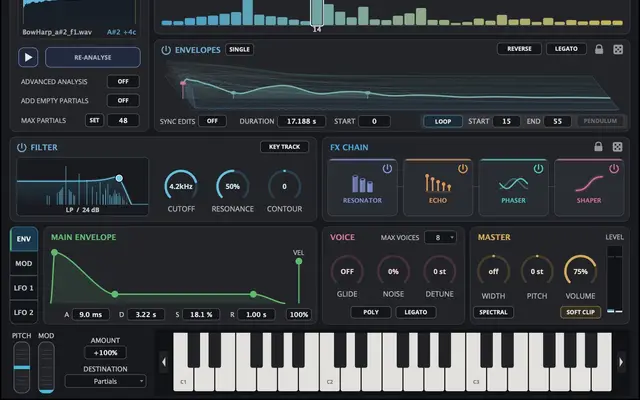
Task: Click the Resonance knob showing 50%
Action: (233, 187)
